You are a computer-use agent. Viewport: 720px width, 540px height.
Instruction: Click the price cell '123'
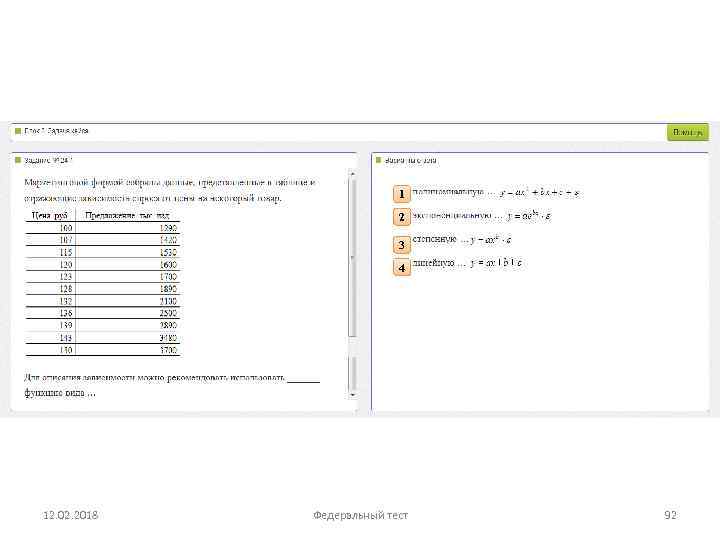point(66,276)
